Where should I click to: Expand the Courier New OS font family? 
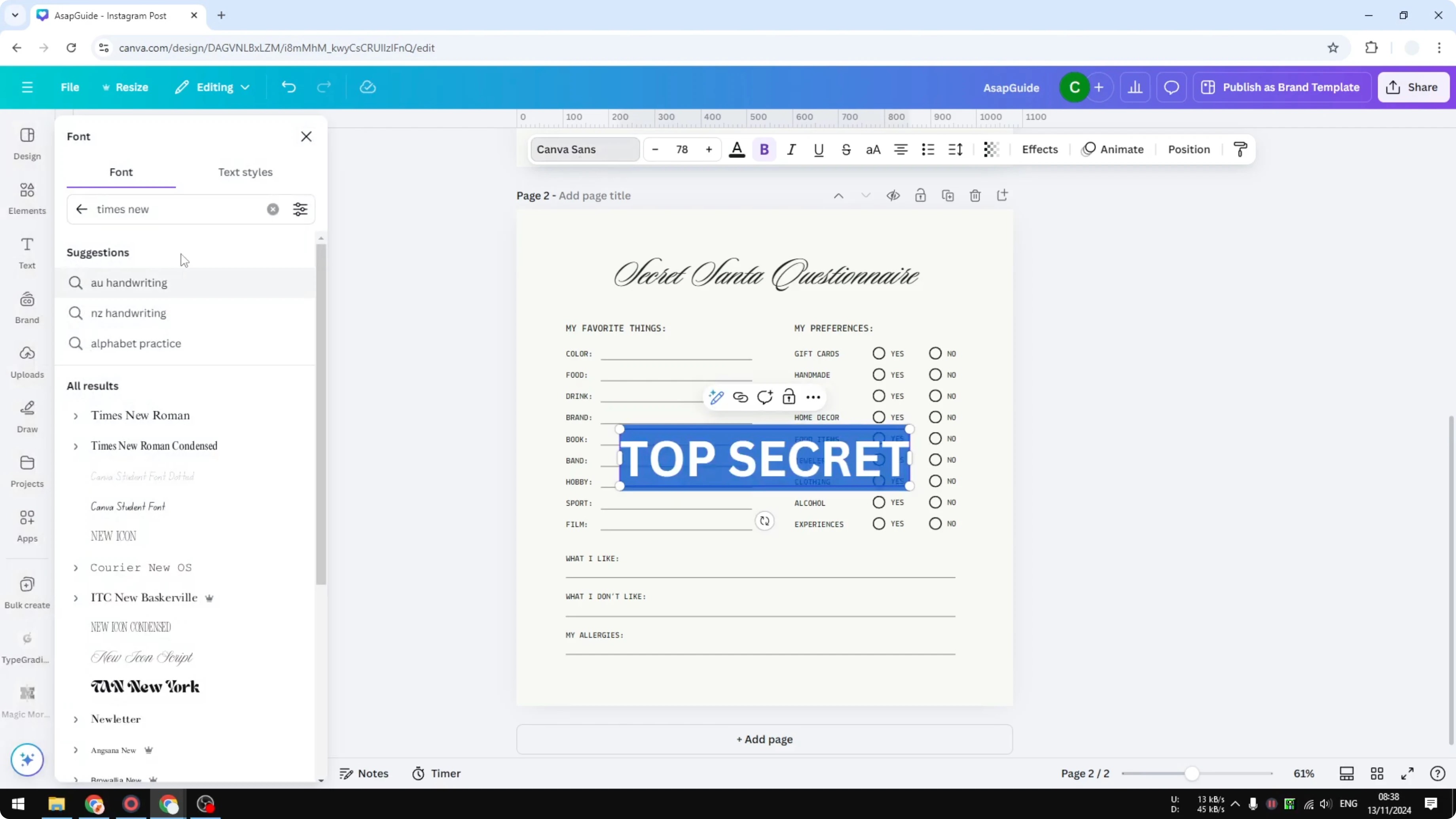[77, 567]
